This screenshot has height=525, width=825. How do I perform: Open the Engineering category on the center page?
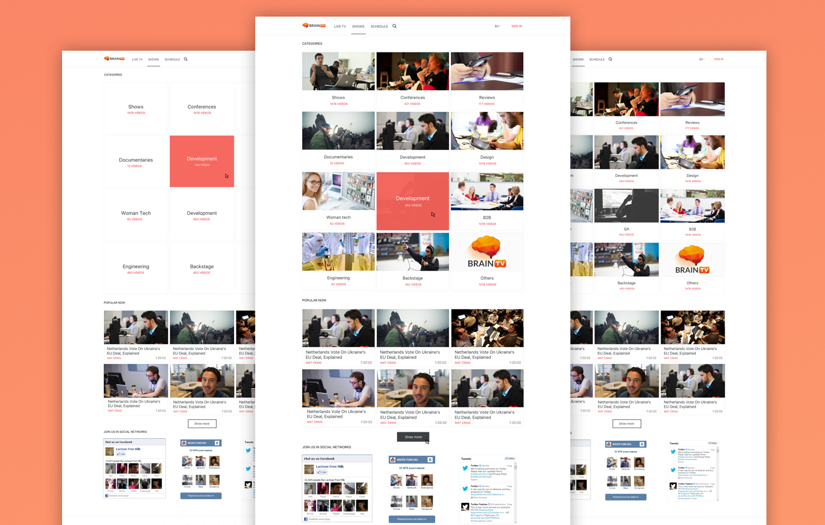click(x=338, y=260)
